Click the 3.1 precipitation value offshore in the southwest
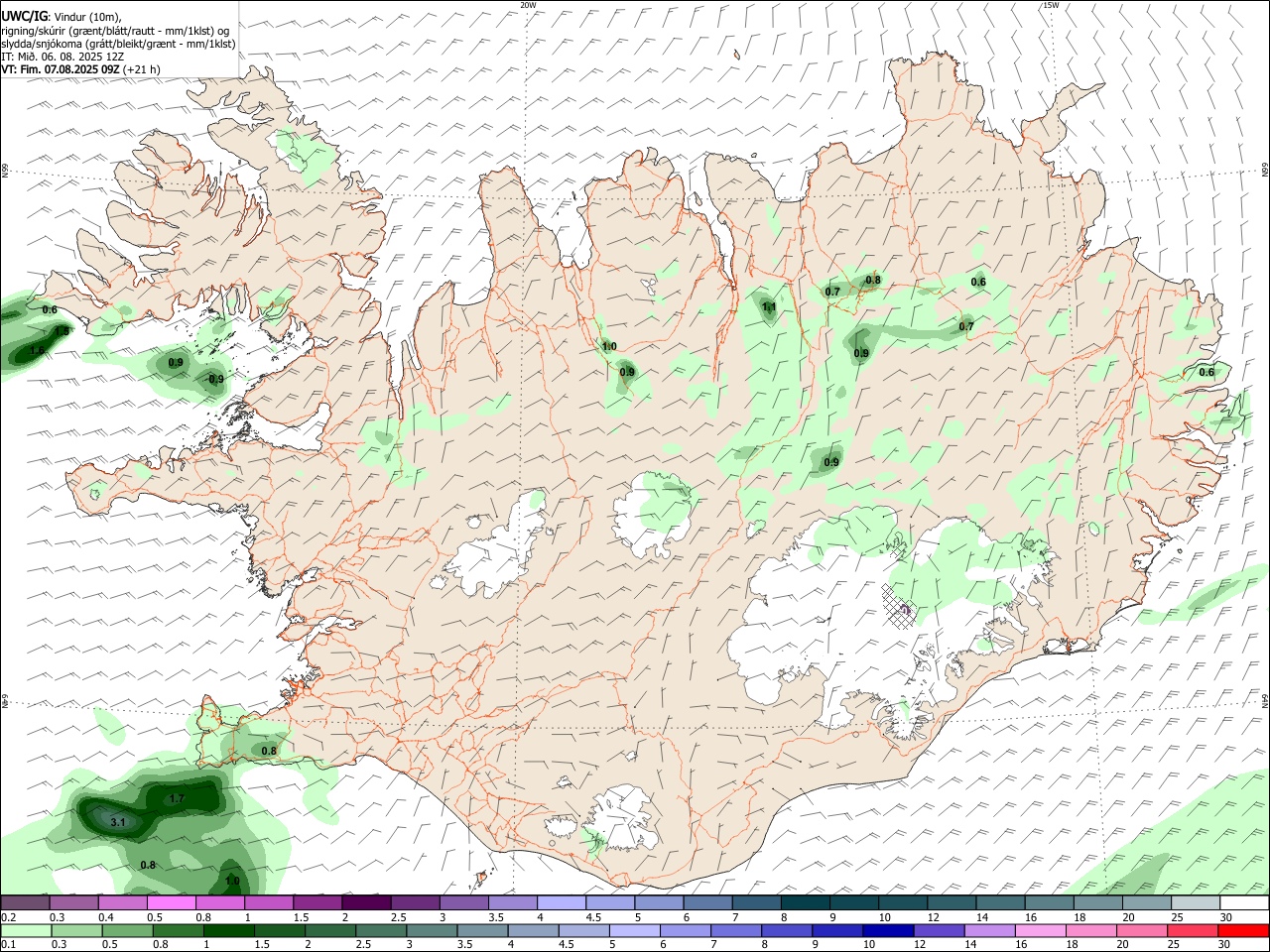Image resolution: width=1270 pixels, height=952 pixels. [117, 822]
